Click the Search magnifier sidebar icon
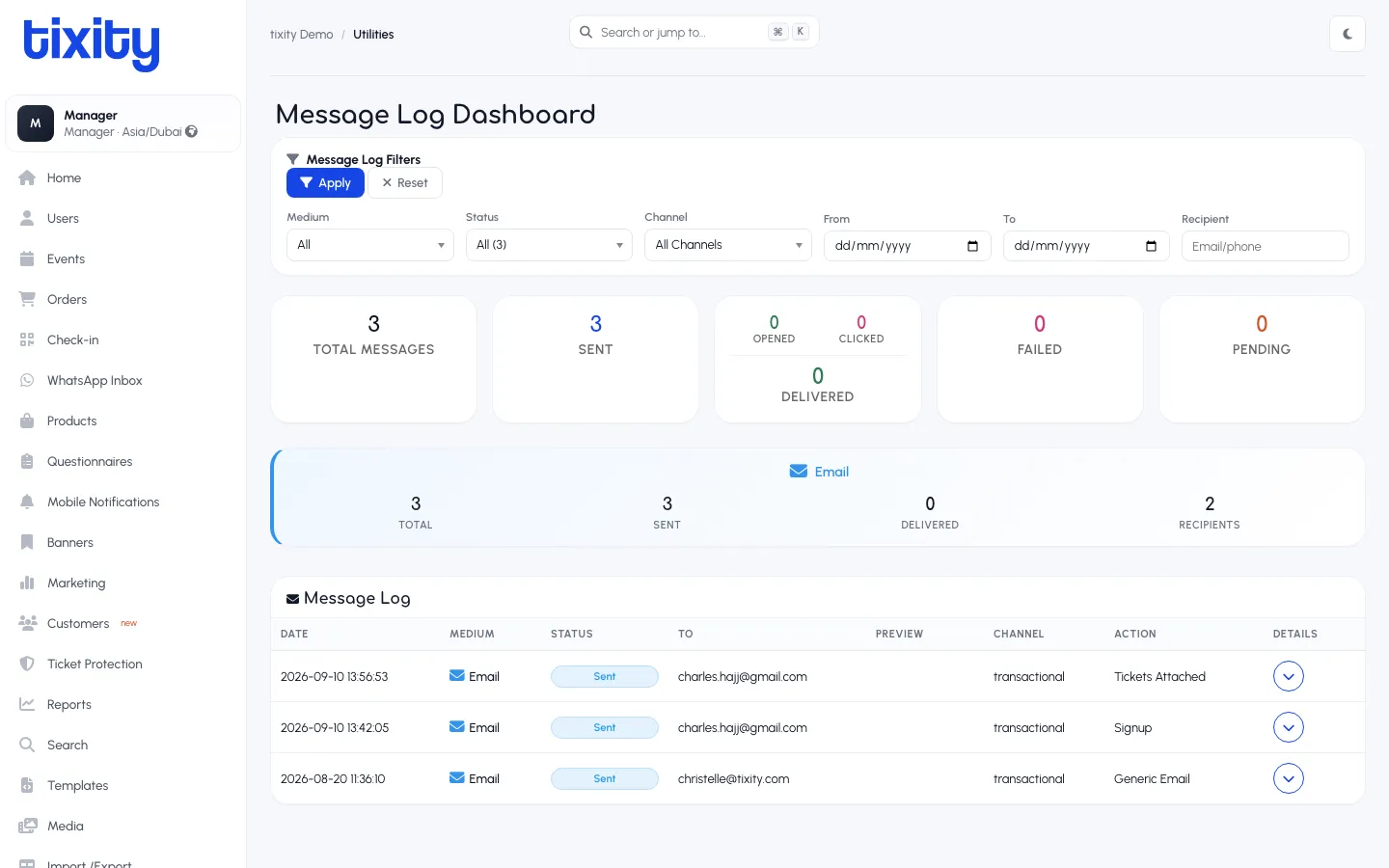This screenshot has width=1389, height=868. click(x=27, y=745)
